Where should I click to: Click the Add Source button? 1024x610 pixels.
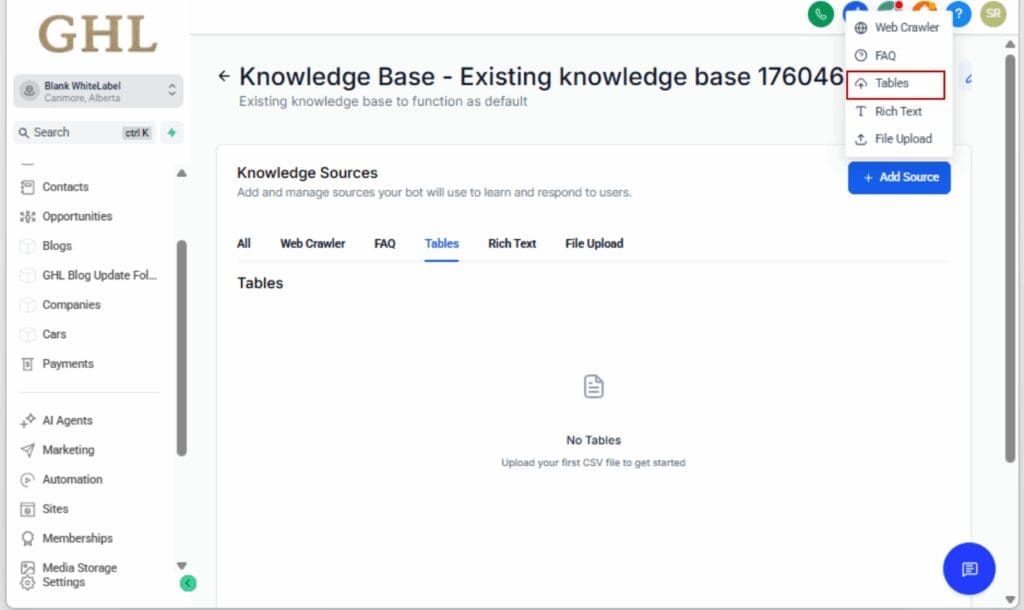(898, 176)
